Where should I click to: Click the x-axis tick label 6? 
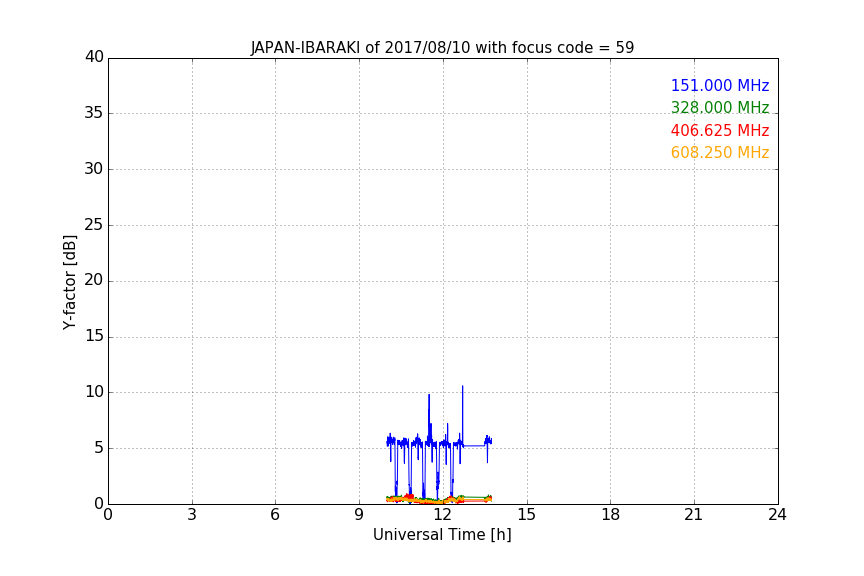coord(276,515)
